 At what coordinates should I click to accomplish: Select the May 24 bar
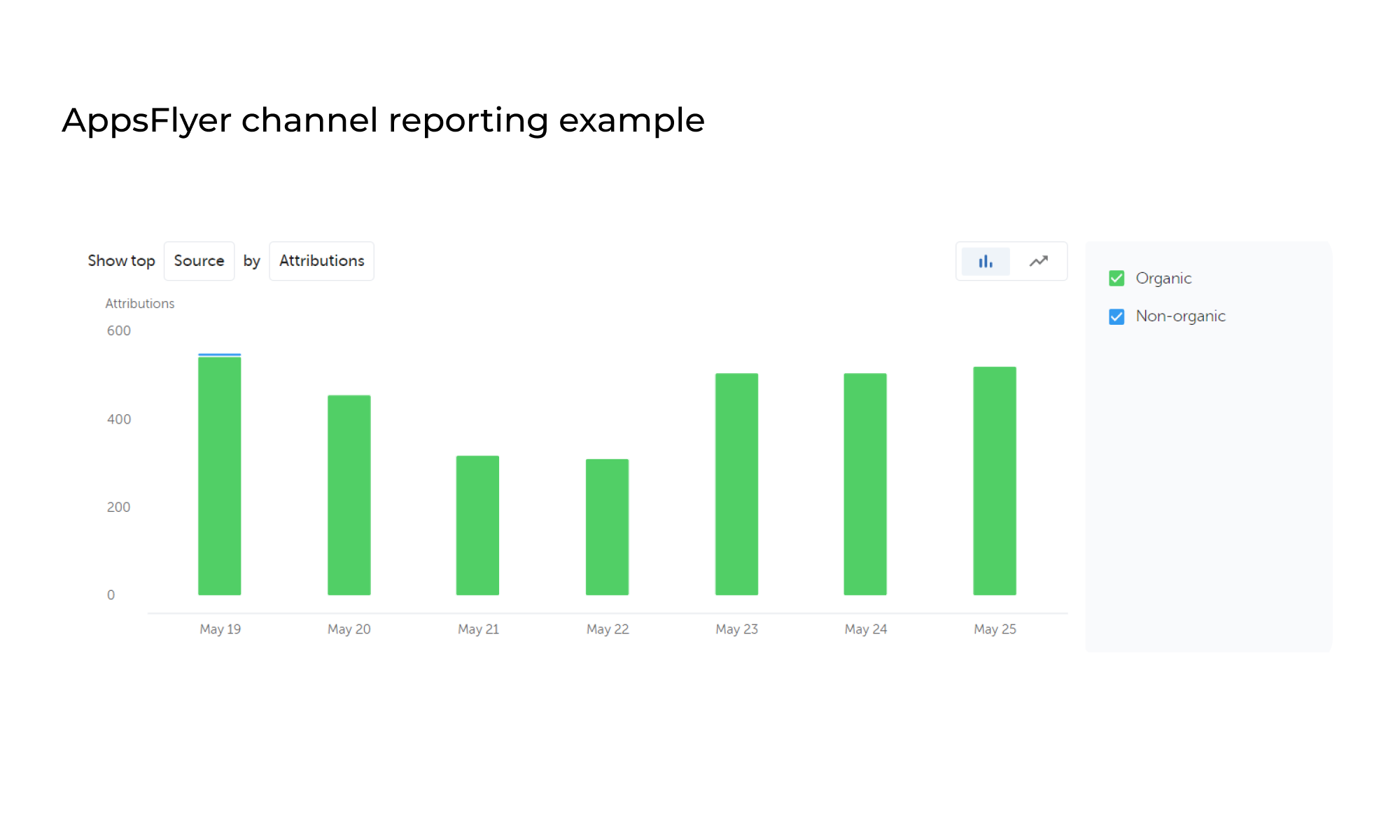point(865,484)
